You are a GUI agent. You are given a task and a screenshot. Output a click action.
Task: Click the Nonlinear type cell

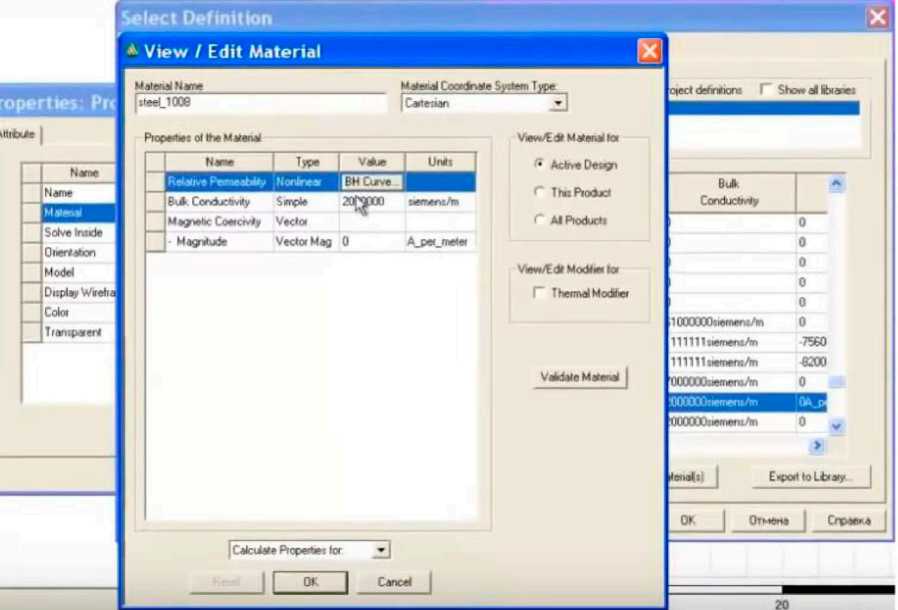click(x=306, y=182)
